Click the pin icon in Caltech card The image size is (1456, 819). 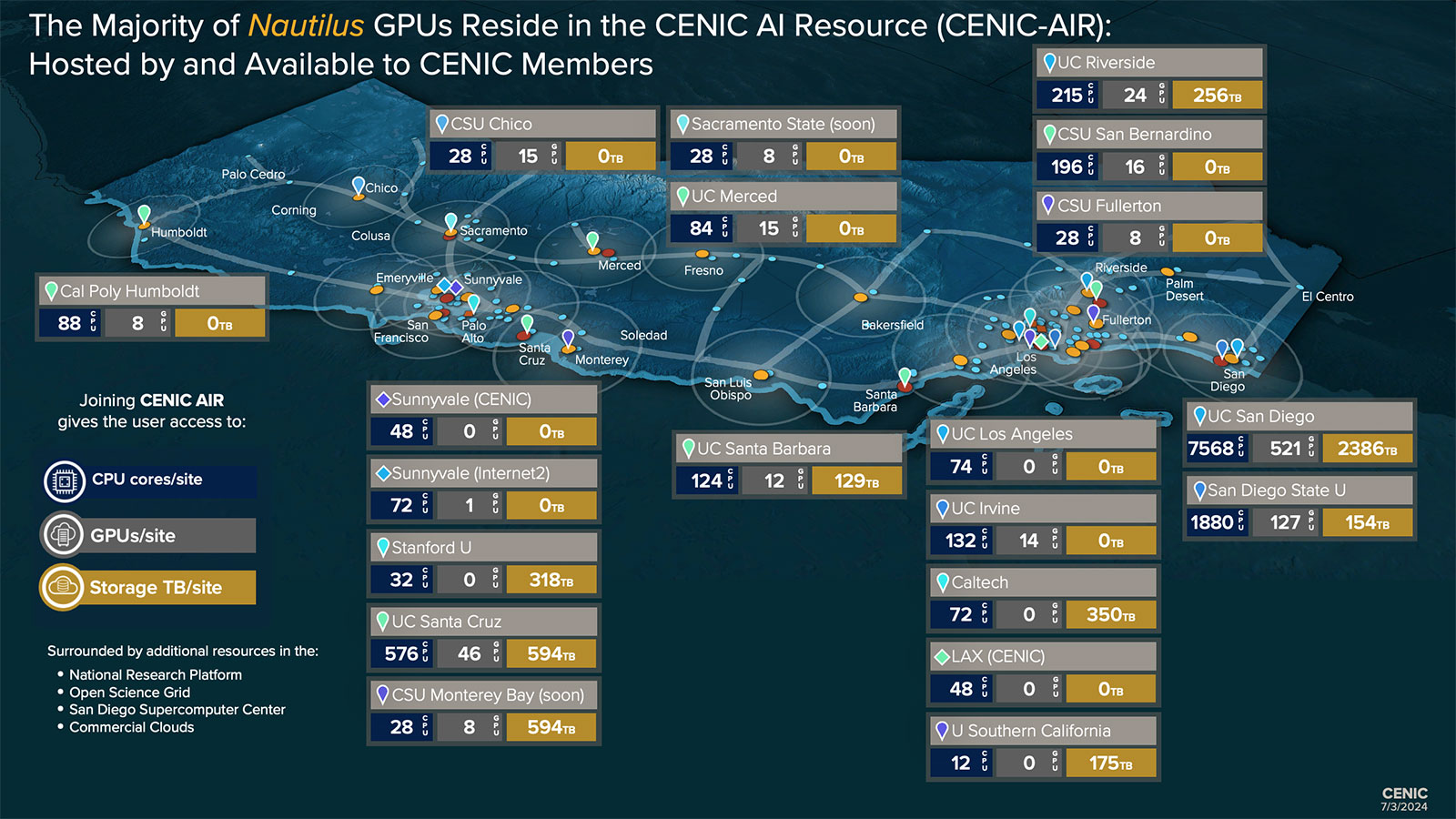pyautogui.click(x=943, y=582)
